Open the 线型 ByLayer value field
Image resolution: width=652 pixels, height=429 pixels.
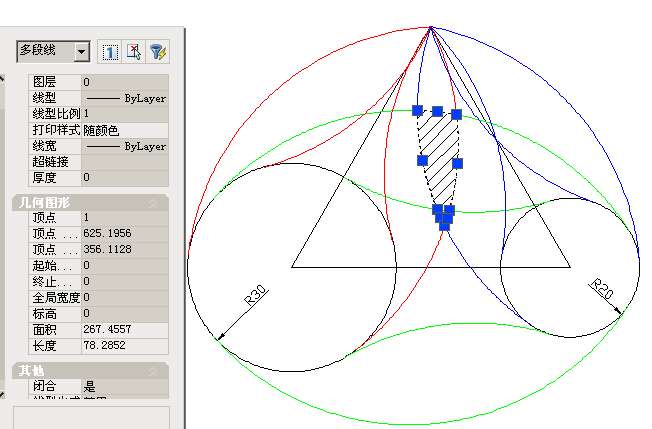125,98
